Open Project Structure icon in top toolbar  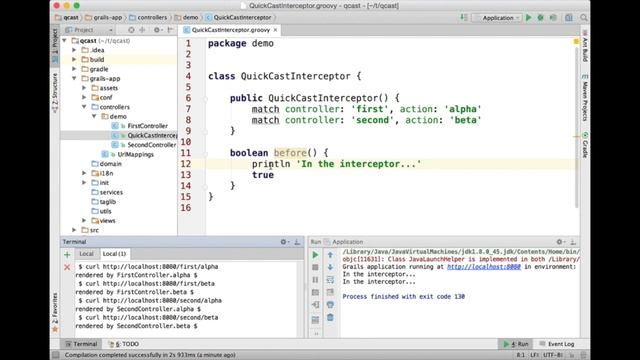pos(569,18)
